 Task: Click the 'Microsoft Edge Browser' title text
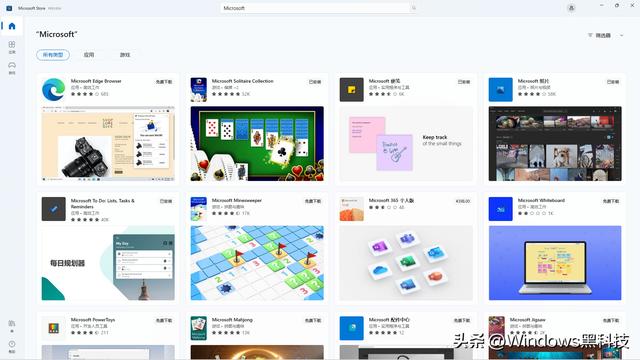(x=96, y=81)
